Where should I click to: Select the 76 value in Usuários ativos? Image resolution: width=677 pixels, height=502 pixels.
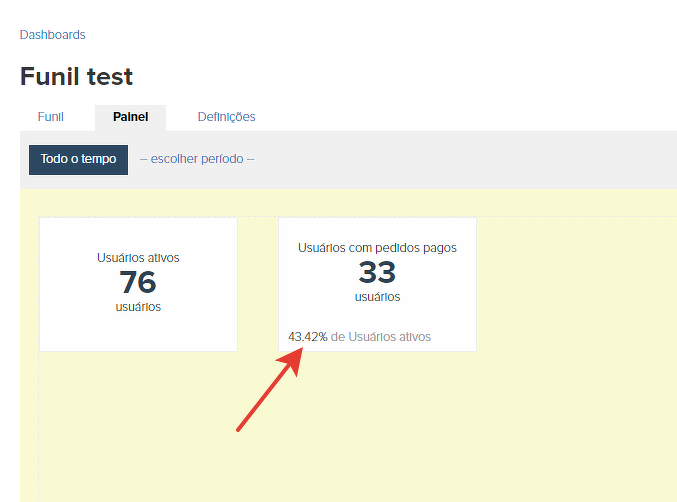click(x=138, y=282)
